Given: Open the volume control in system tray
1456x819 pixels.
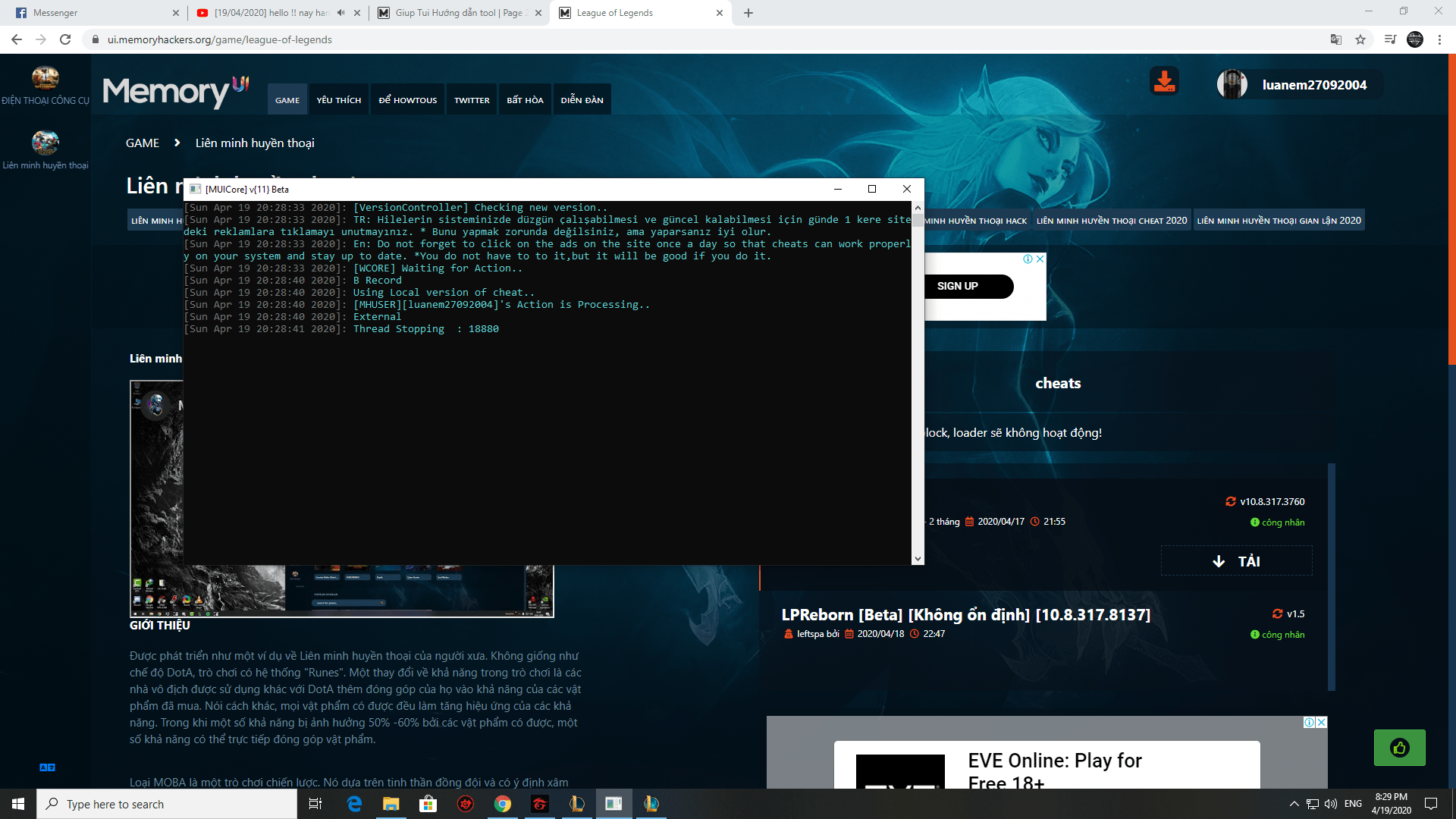Looking at the screenshot, I should click(x=1331, y=804).
